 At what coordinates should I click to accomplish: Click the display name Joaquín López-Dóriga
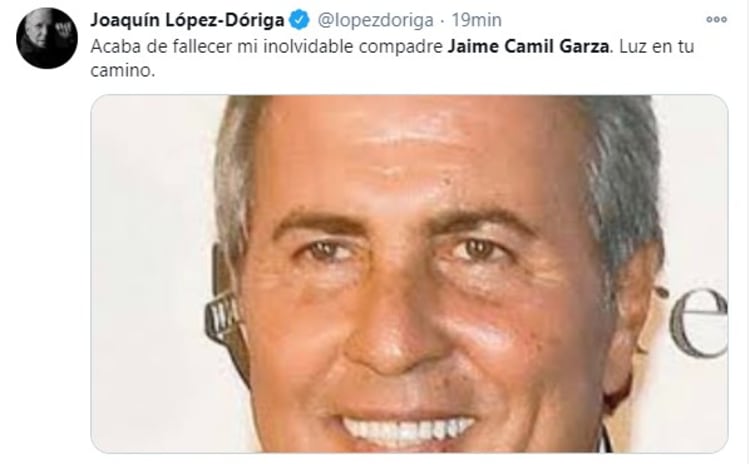click(187, 20)
